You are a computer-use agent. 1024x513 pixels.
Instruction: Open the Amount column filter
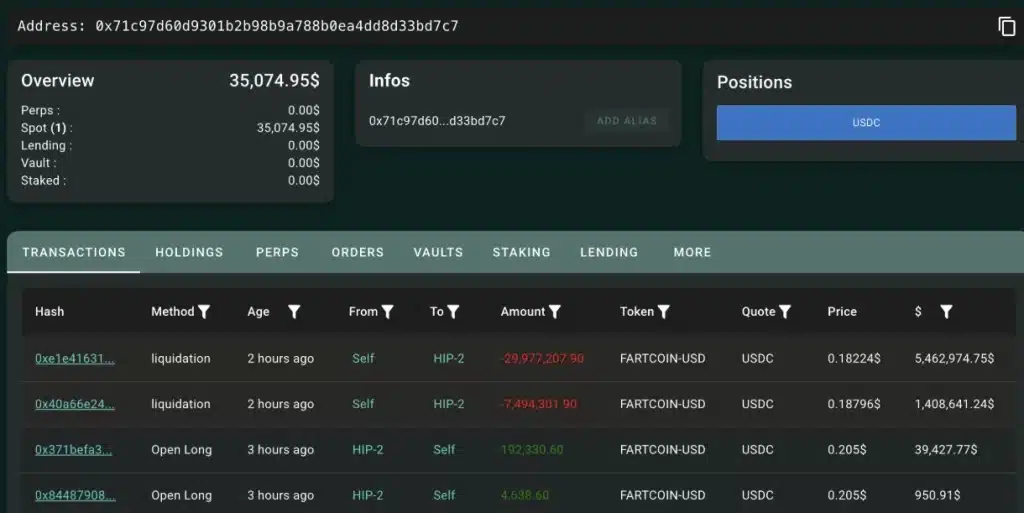click(x=554, y=312)
